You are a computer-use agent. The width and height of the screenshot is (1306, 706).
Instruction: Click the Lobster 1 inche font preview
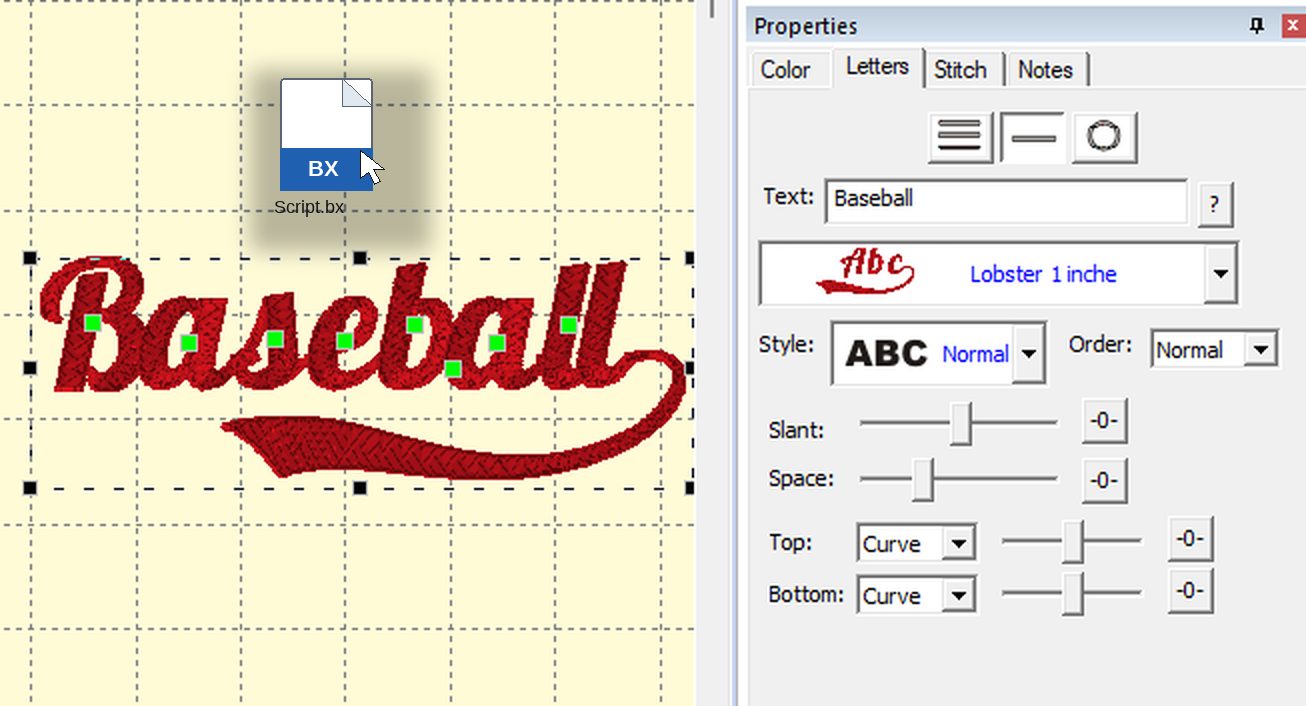pyautogui.click(x=982, y=273)
